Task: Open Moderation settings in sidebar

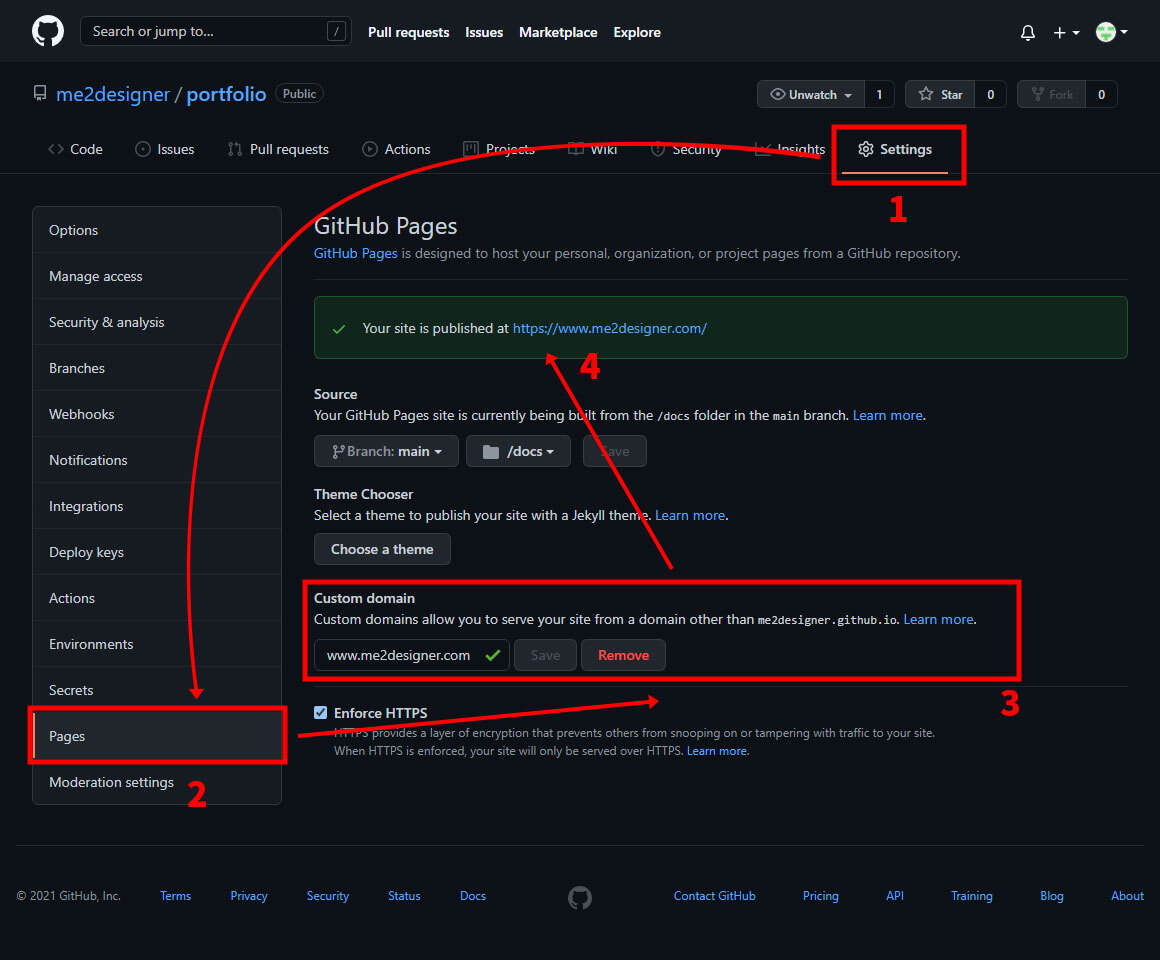Action: 157,782
